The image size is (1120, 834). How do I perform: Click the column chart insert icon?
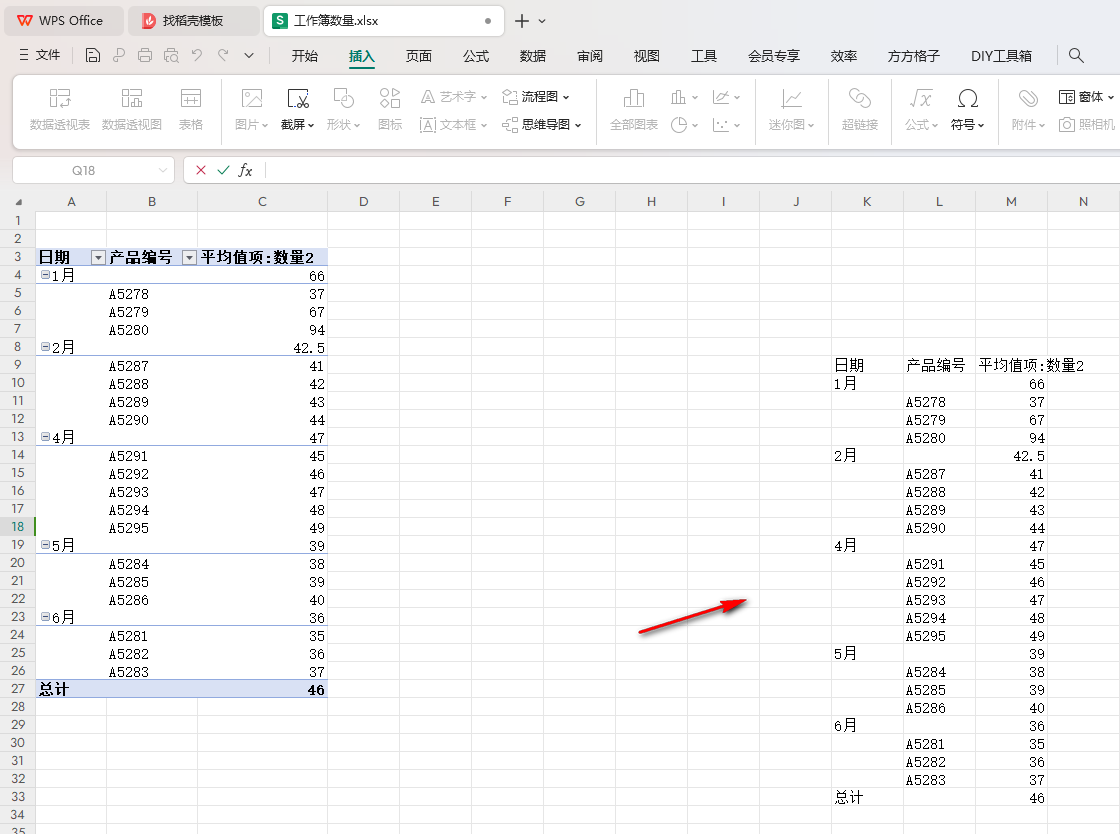[679, 96]
